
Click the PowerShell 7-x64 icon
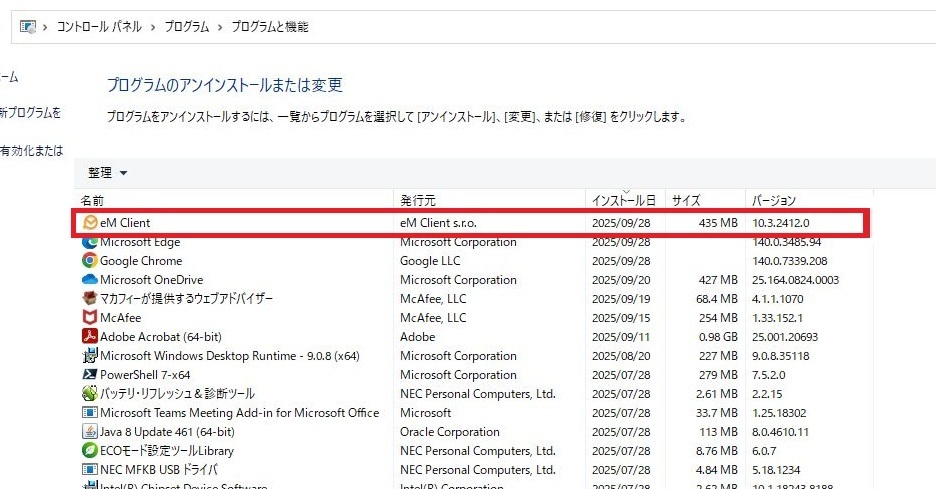pyautogui.click(x=90, y=375)
